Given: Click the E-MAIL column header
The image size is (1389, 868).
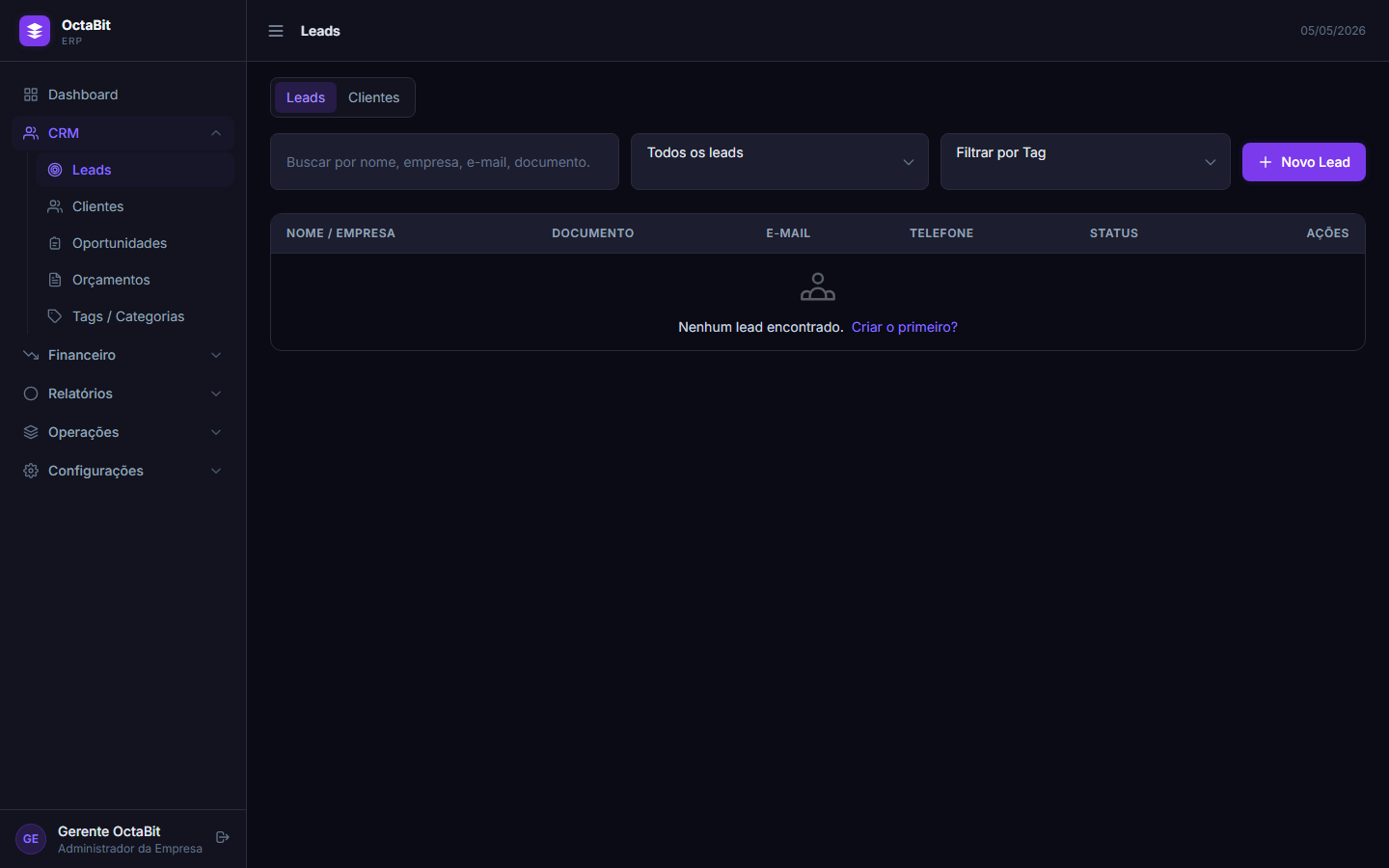Looking at the screenshot, I should click(x=788, y=233).
